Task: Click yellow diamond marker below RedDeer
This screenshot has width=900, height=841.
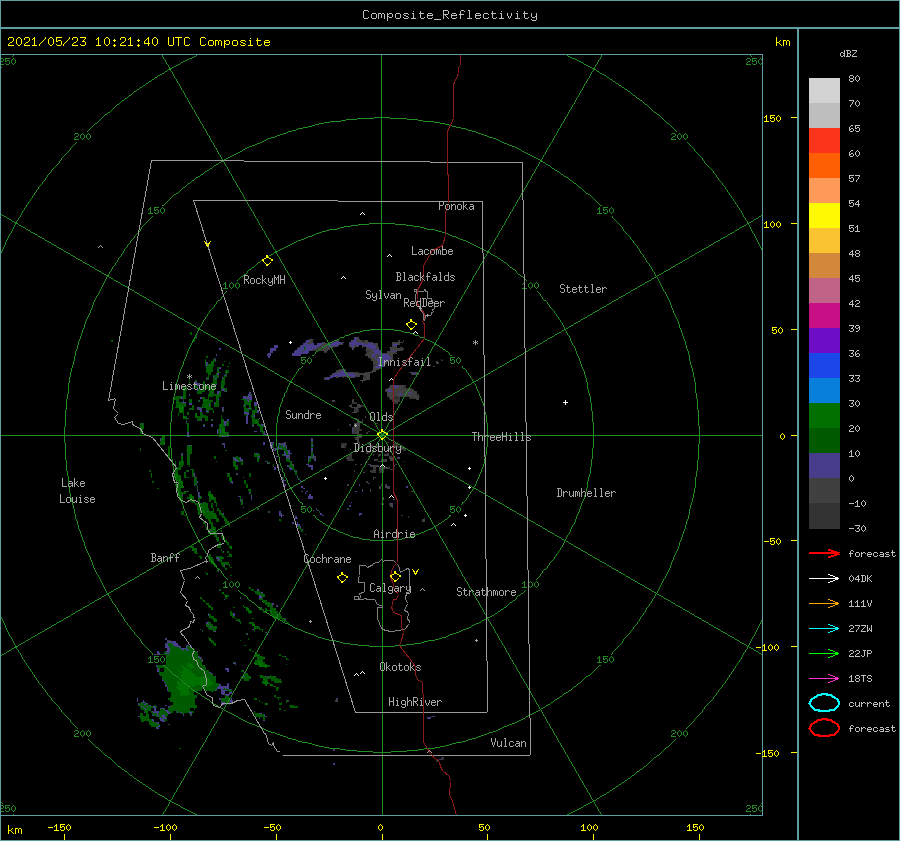Action: (411, 325)
